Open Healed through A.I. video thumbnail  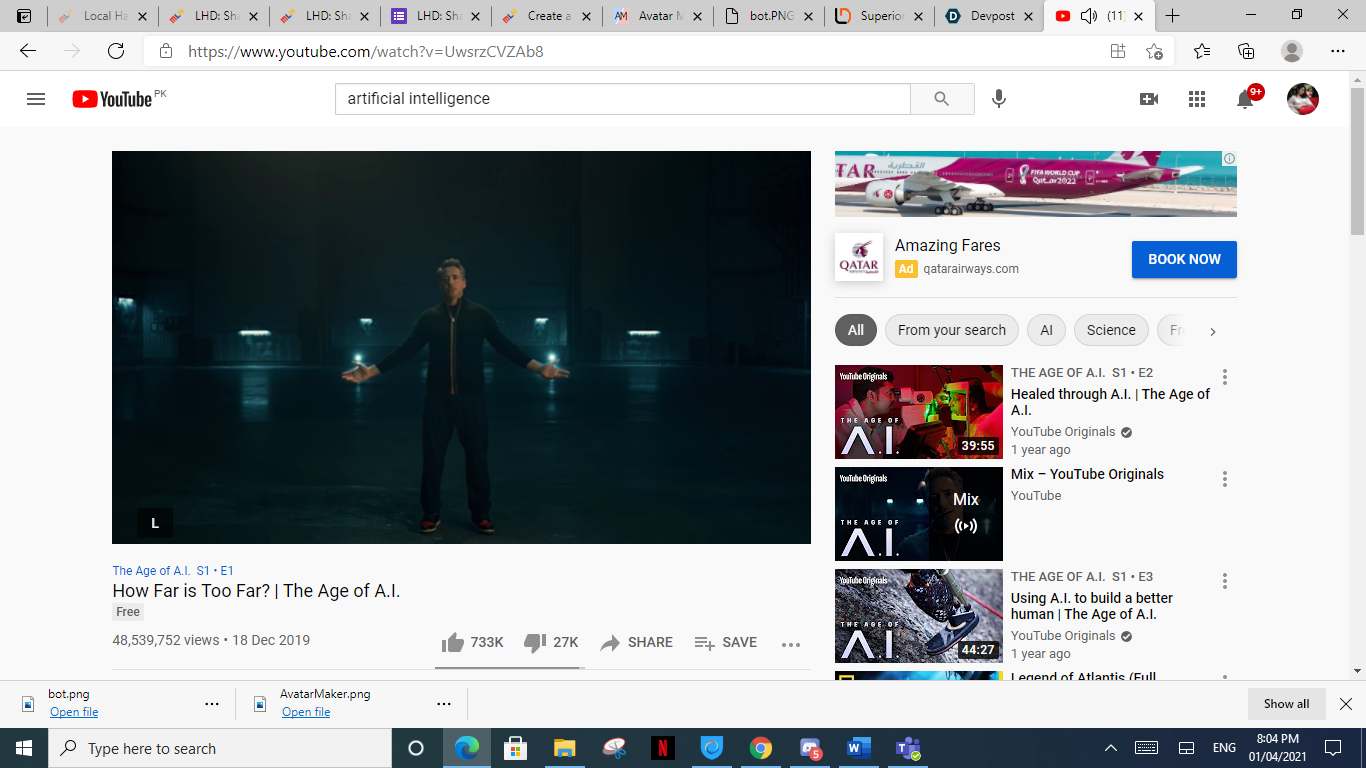click(919, 412)
